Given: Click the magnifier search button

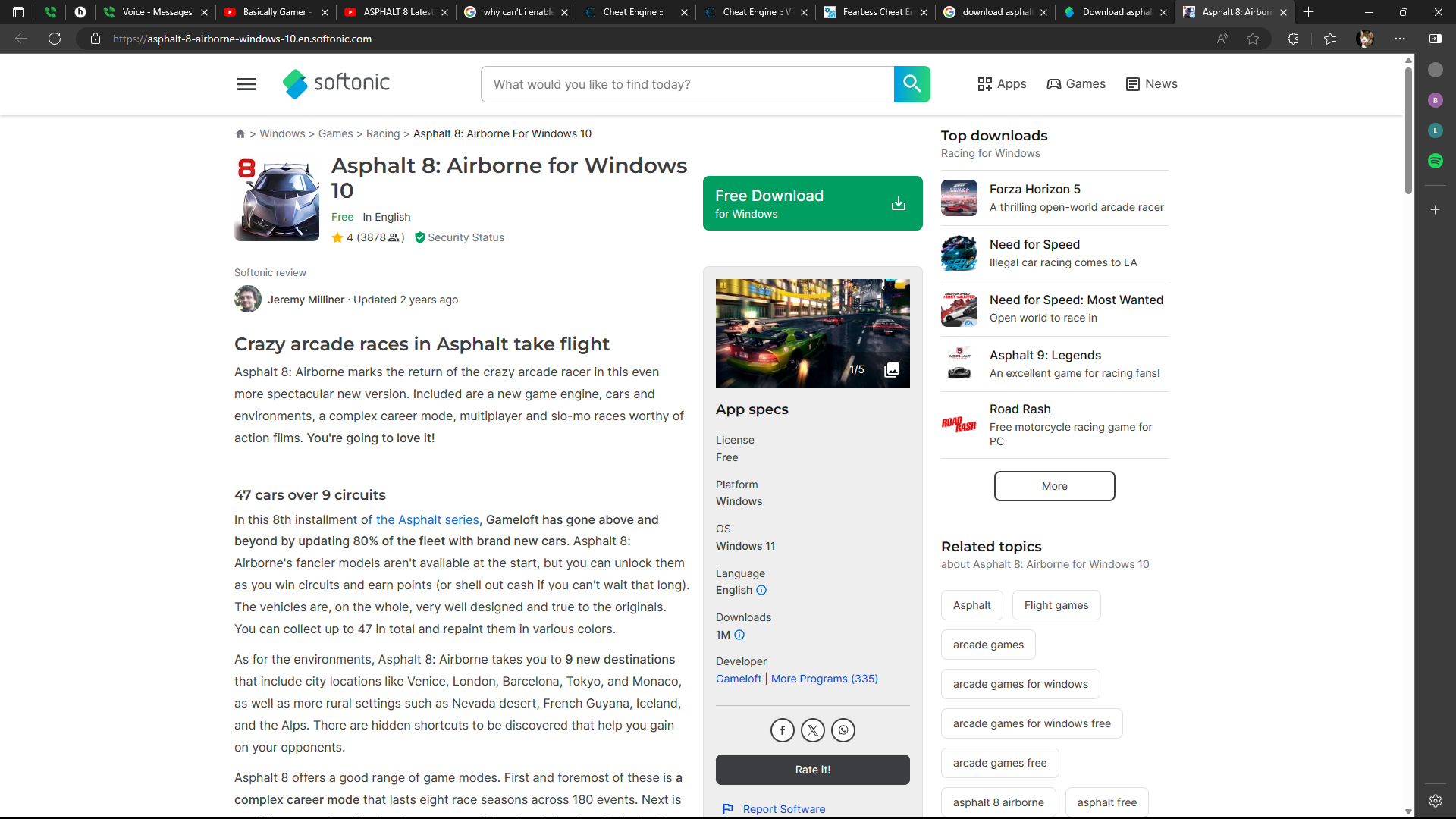Looking at the screenshot, I should click(x=912, y=84).
